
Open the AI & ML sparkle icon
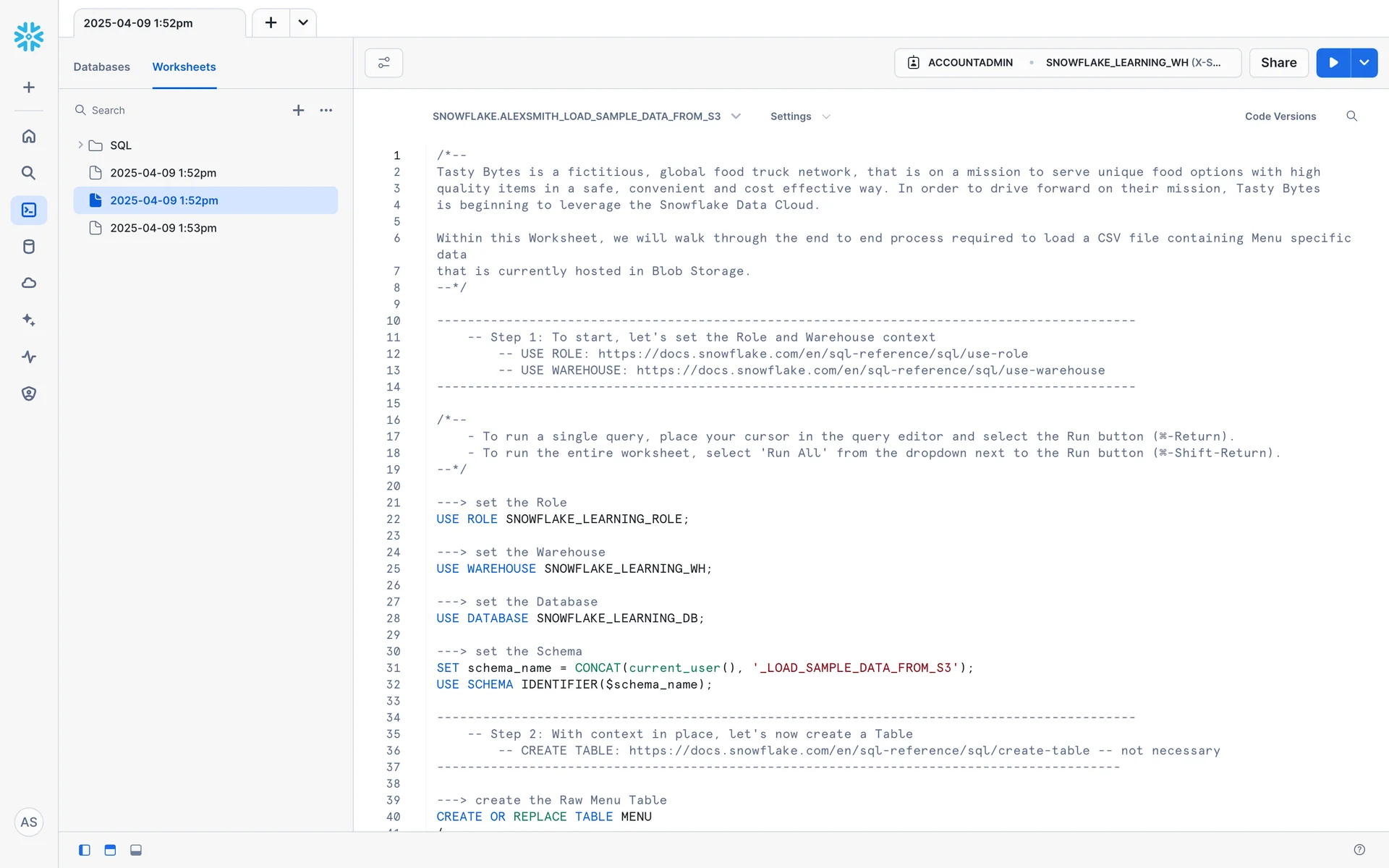point(29,320)
